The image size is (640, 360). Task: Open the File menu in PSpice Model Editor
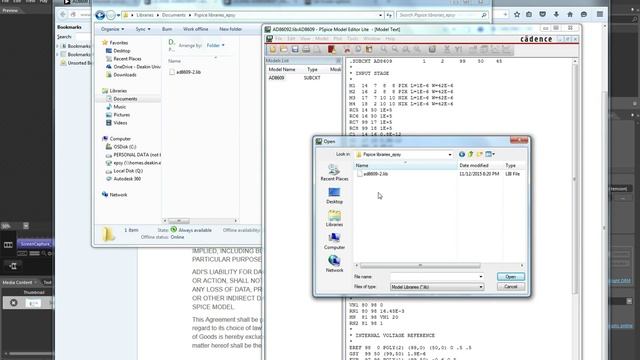pos(278,39)
